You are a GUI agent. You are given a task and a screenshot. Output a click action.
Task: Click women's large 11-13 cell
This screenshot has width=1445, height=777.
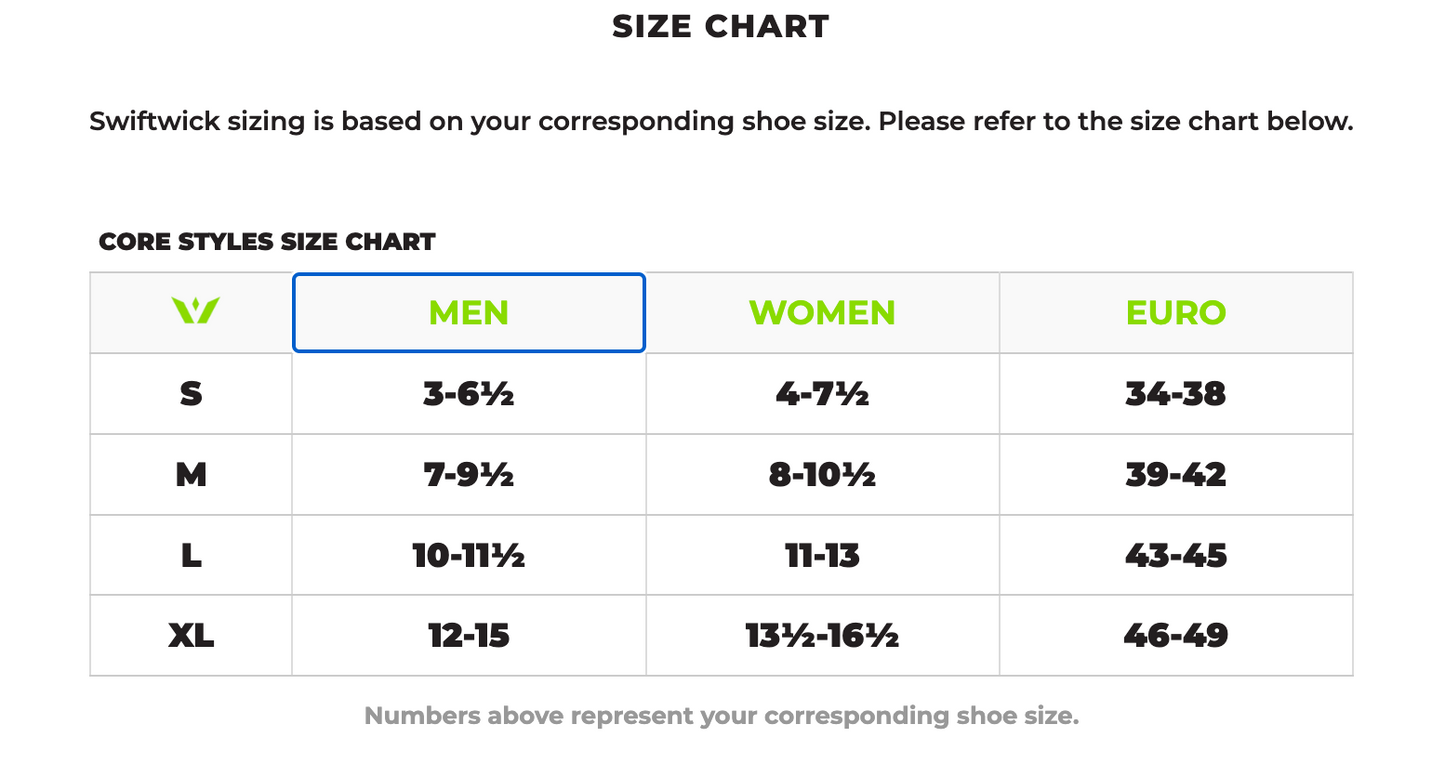coord(822,555)
